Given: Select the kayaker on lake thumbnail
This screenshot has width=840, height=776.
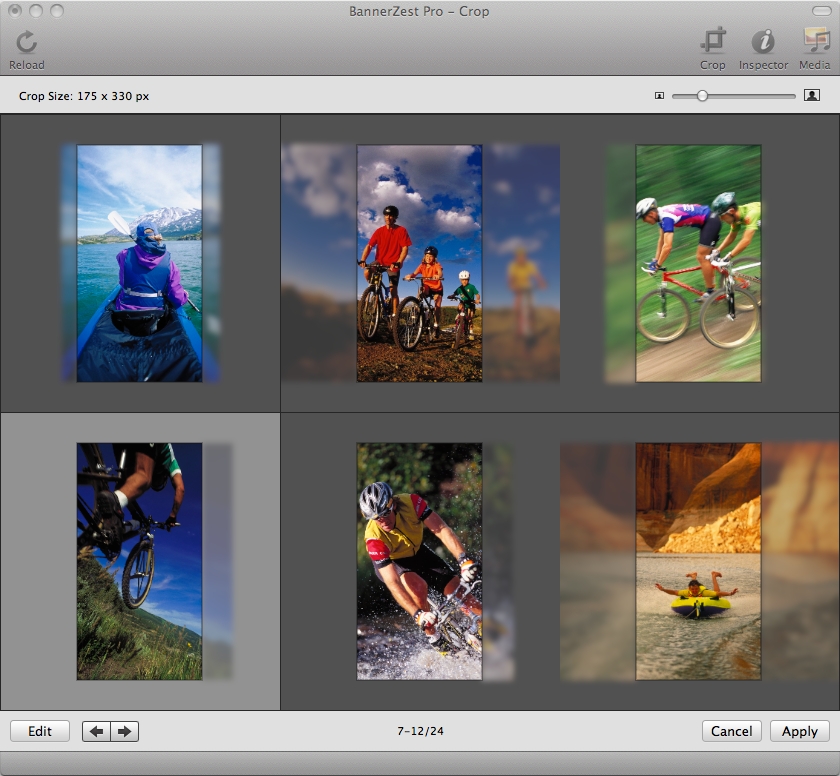Looking at the screenshot, I should tap(139, 263).
